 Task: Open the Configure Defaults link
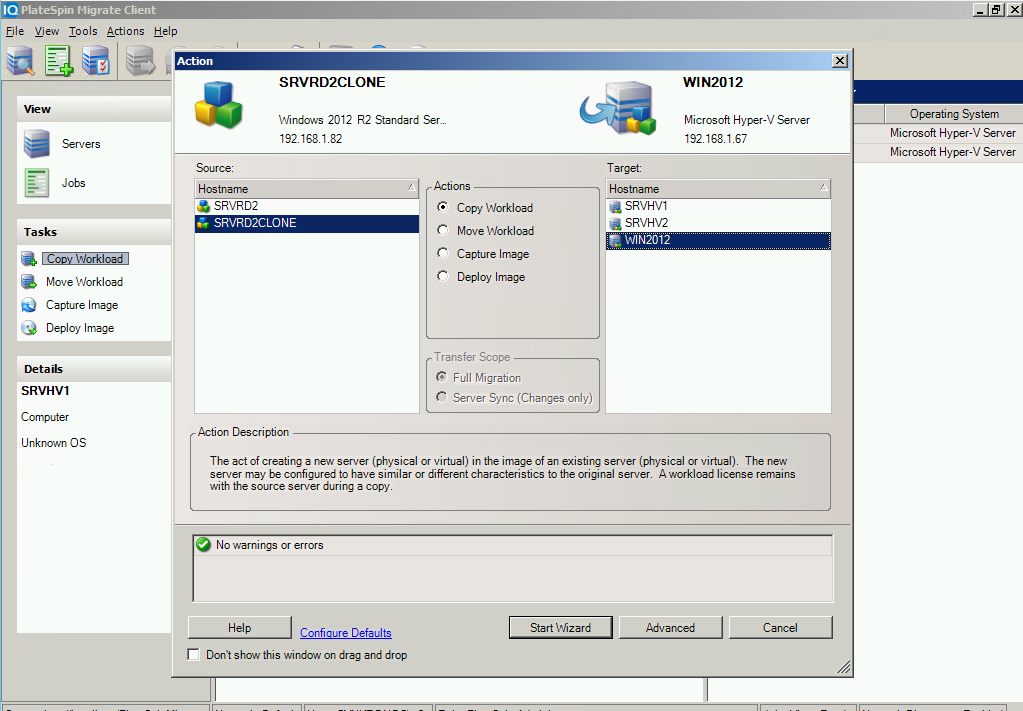pyautogui.click(x=346, y=633)
